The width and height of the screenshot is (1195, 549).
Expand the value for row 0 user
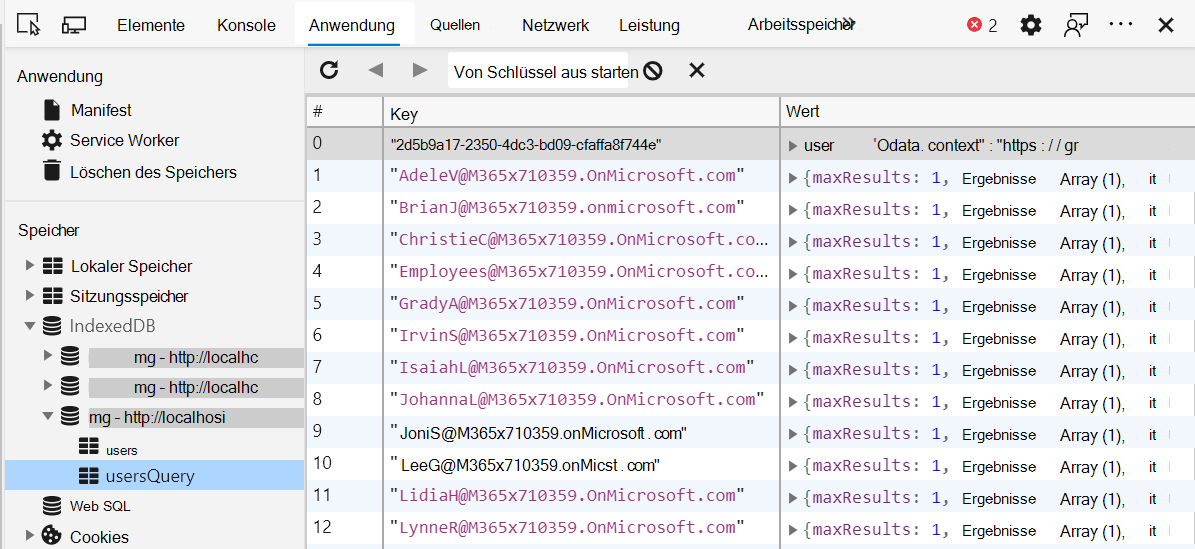coord(793,146)
